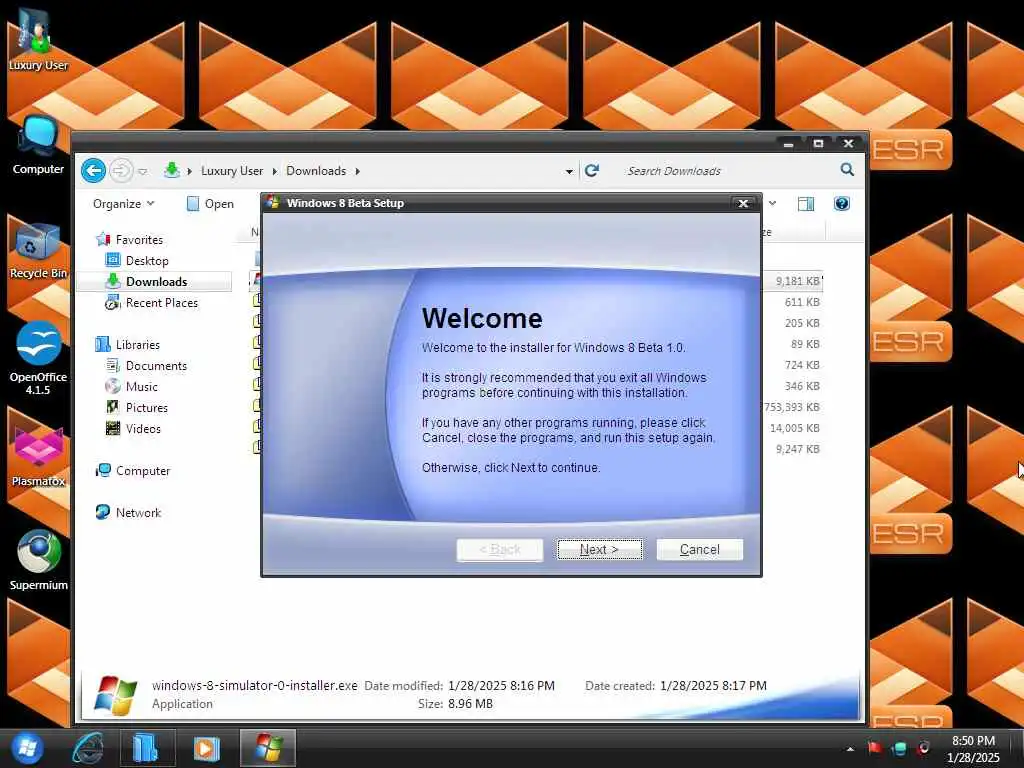Screen dimensions: 1024x768
Task: Open the Pictures library
Action: pos(137,408)
